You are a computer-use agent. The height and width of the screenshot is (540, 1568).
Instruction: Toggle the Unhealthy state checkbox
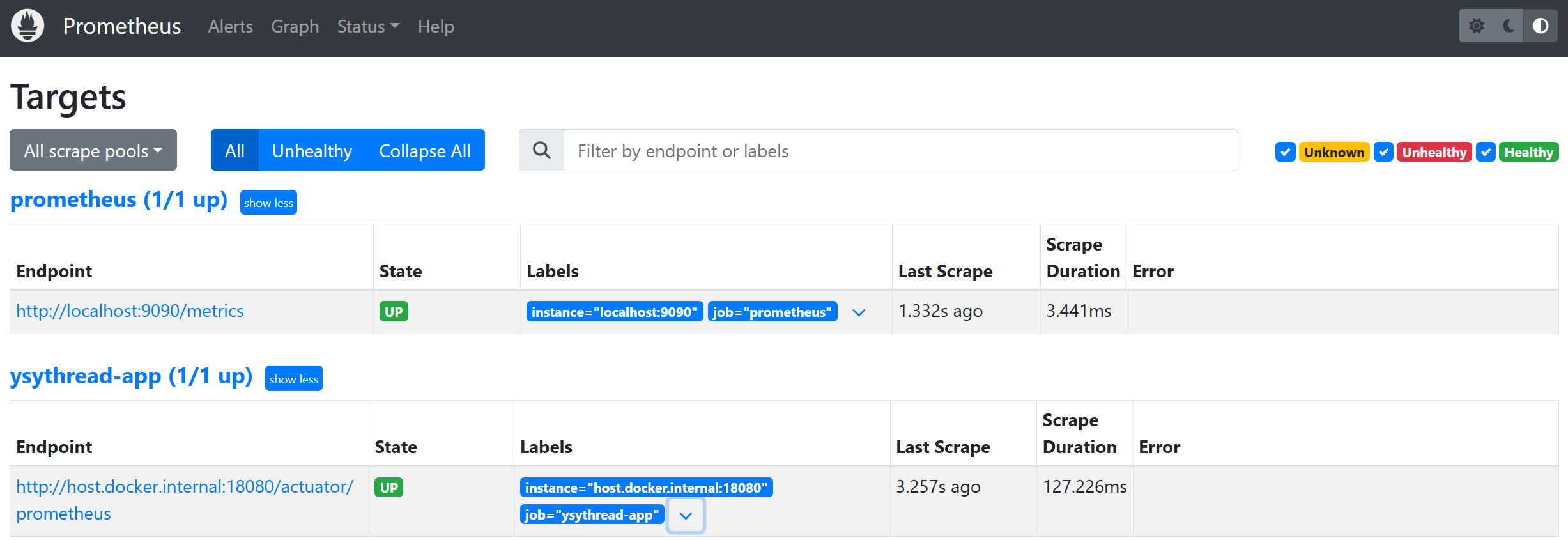(x=1383, y=152)
